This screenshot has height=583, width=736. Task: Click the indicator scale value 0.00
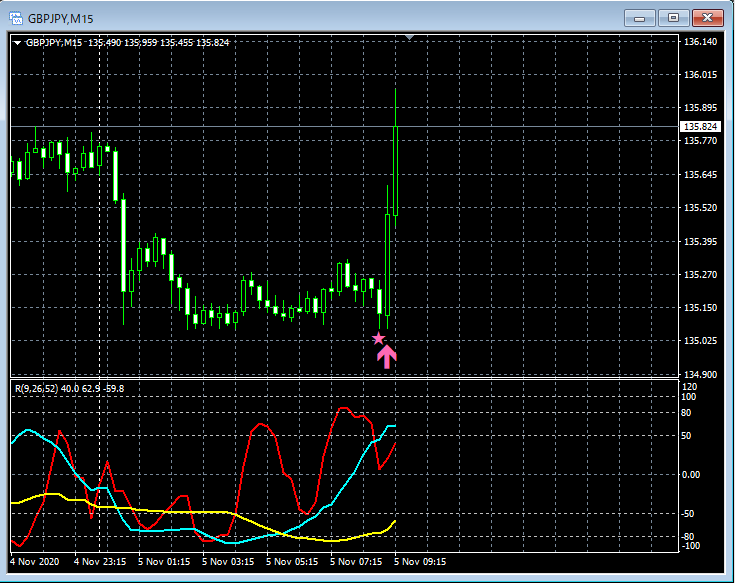(x=690, y=475)
